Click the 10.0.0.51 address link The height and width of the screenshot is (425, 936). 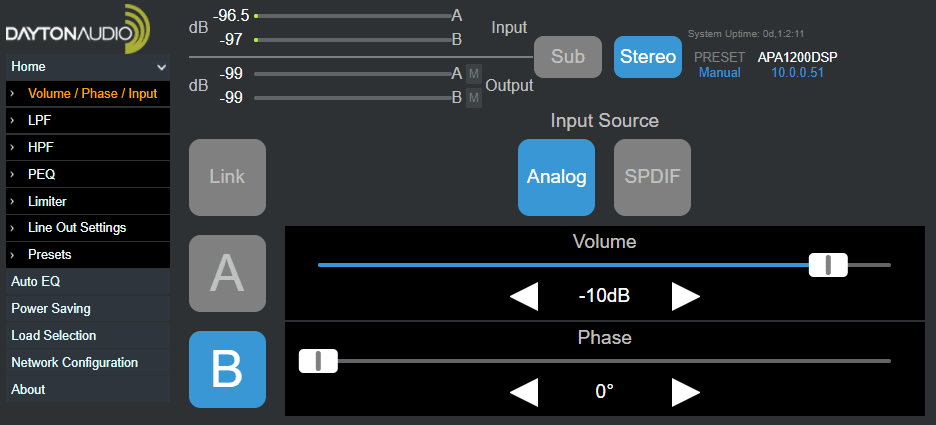[x=798, y=72]
